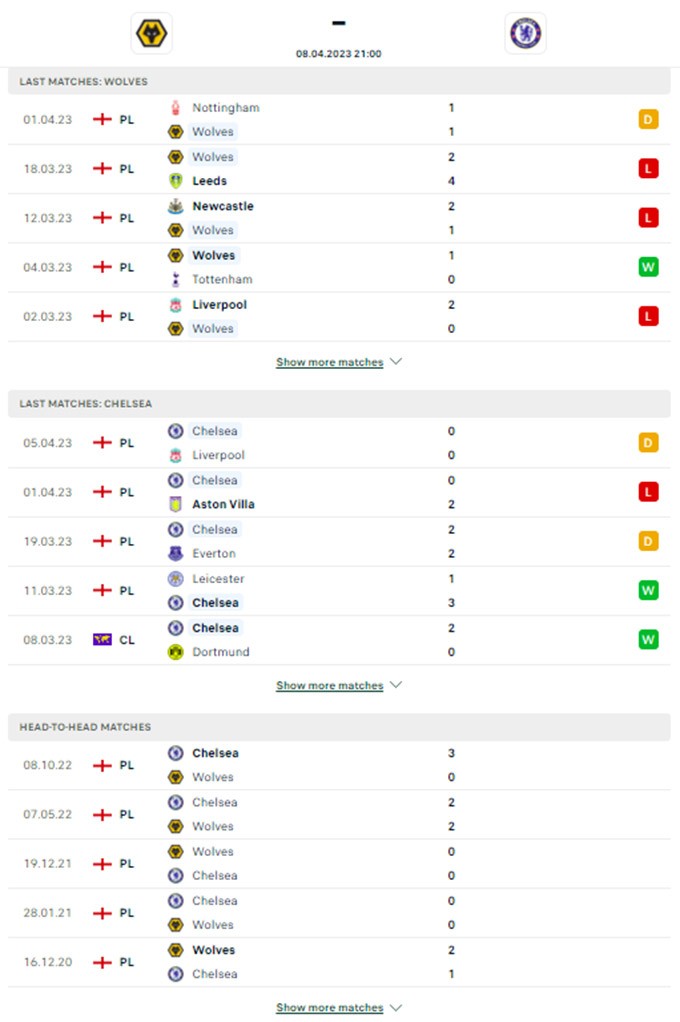Open the Nottingham team link
The image size is (680, 1022).
[225, 108]
